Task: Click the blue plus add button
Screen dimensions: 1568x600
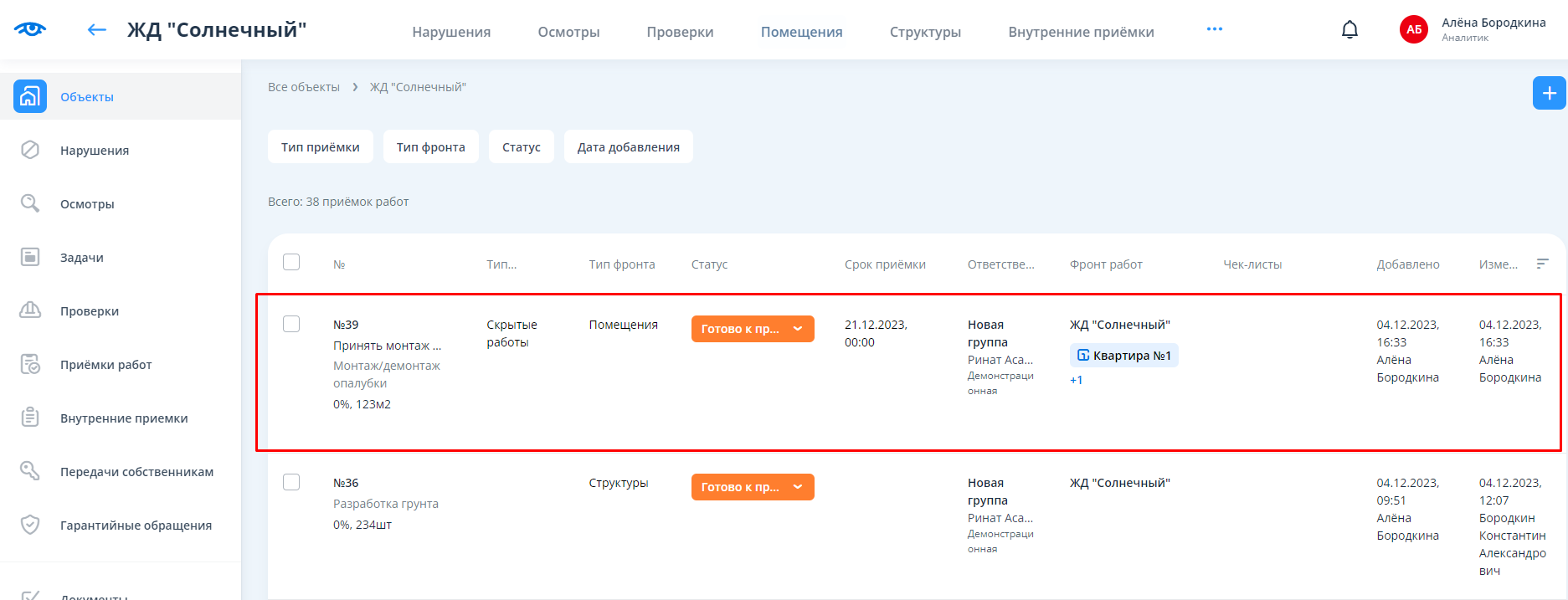Action: tap(1549, 93)
